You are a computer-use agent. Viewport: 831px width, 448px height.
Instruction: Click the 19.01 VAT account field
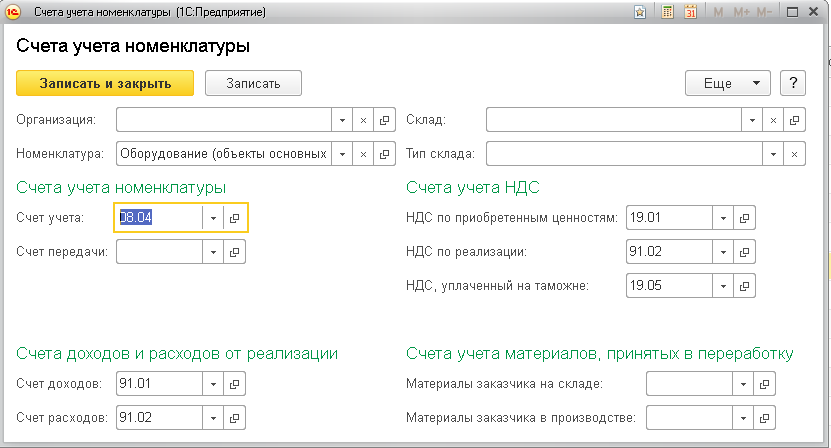(x=669, y=217)
